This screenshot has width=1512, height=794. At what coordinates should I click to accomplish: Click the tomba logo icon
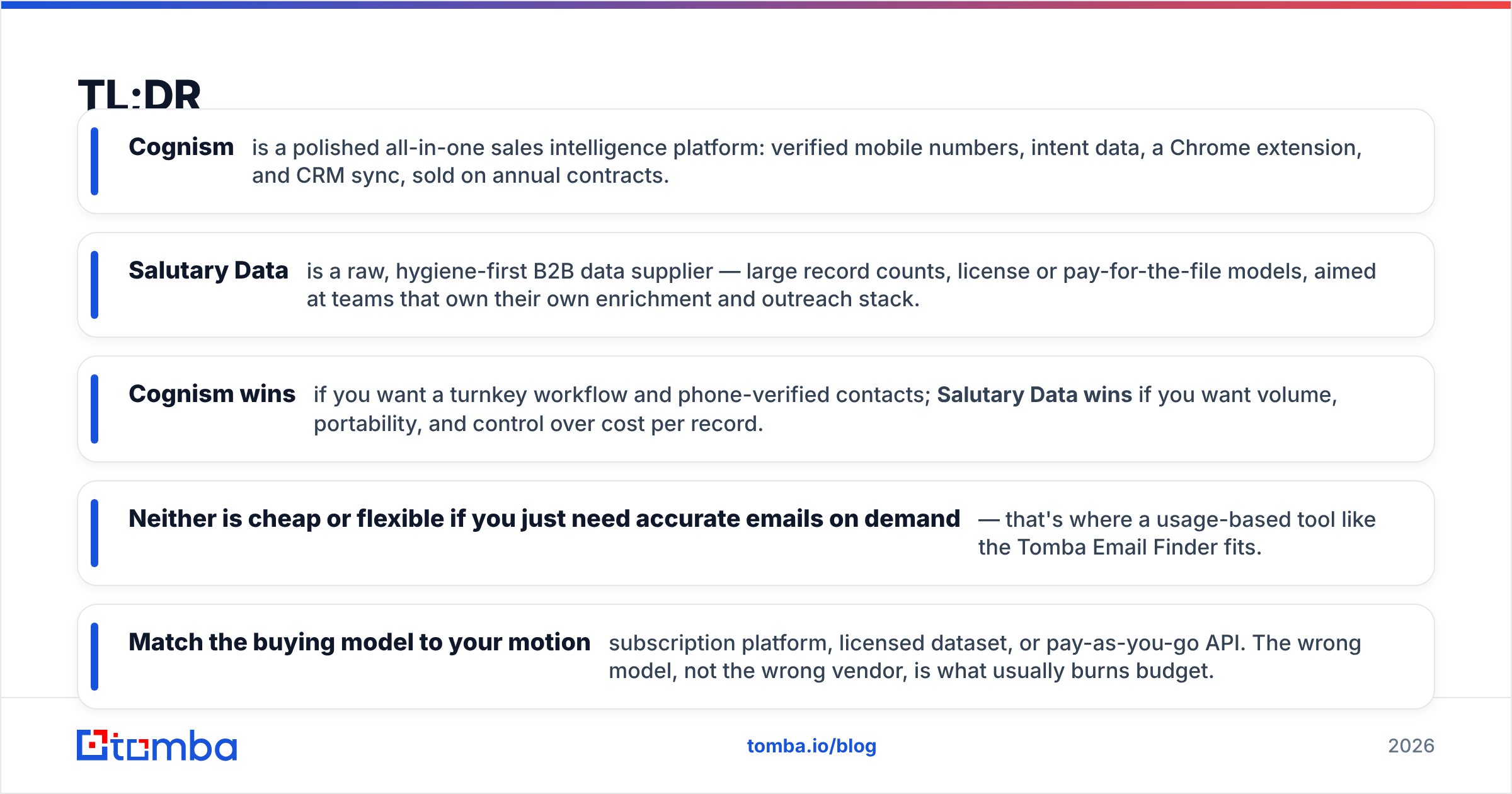[156, 745]
